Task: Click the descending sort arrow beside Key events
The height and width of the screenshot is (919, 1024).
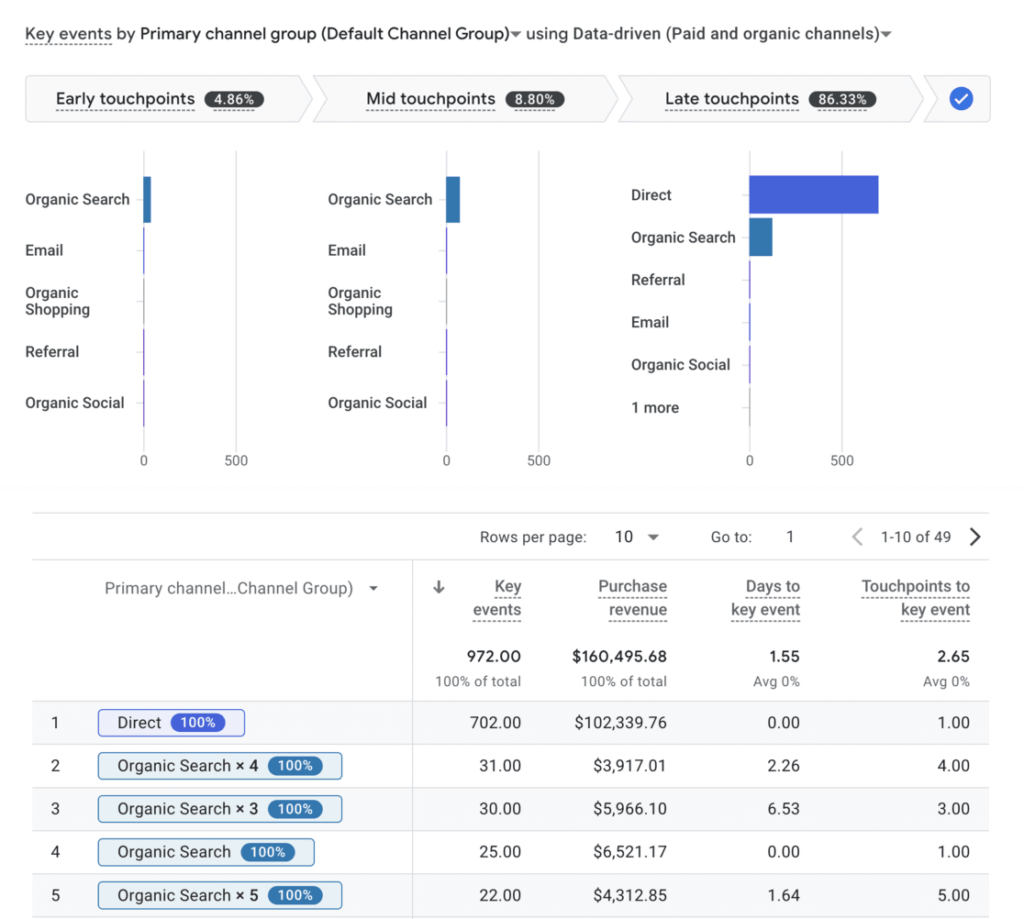Action: click(438, 588)
